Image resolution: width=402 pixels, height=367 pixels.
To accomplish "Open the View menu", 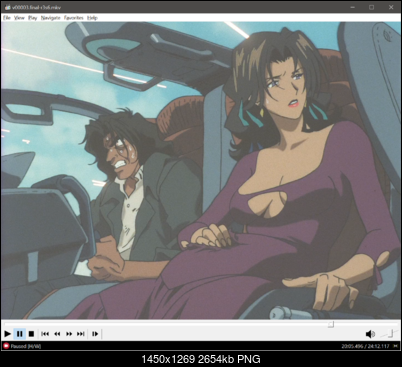I will point(19,18).
